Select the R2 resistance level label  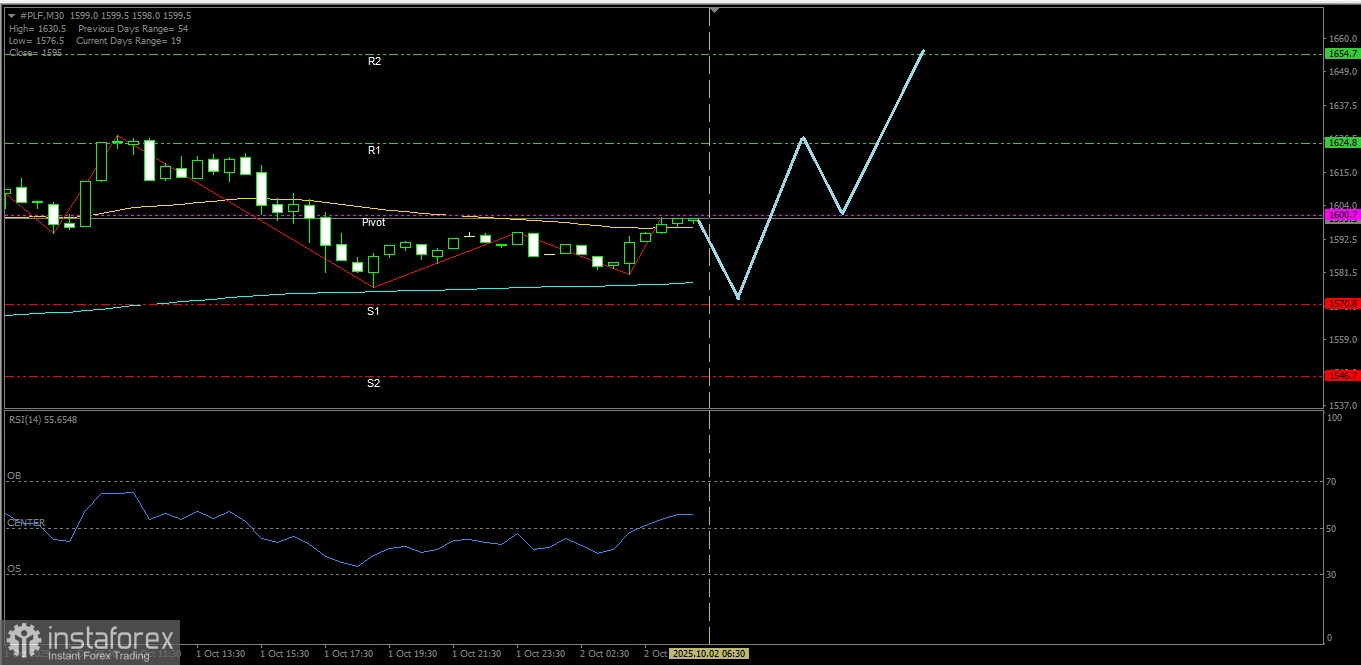[374, 61]
